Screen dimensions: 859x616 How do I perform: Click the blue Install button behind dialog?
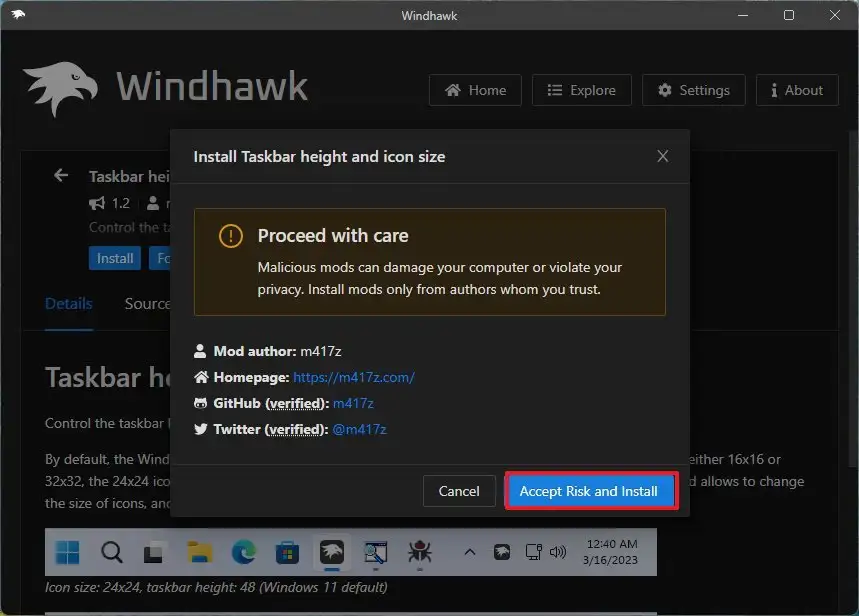coord(114,258)
